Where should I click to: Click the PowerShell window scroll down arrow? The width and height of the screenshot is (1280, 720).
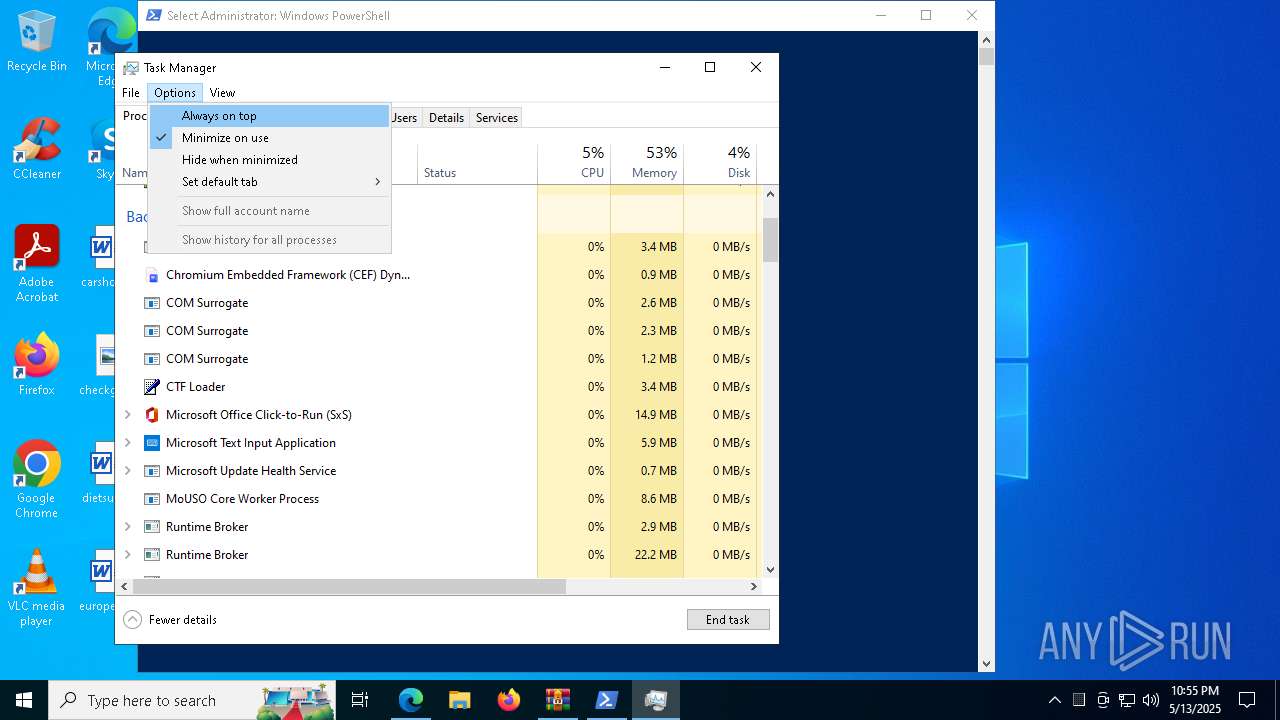[987, 663]
